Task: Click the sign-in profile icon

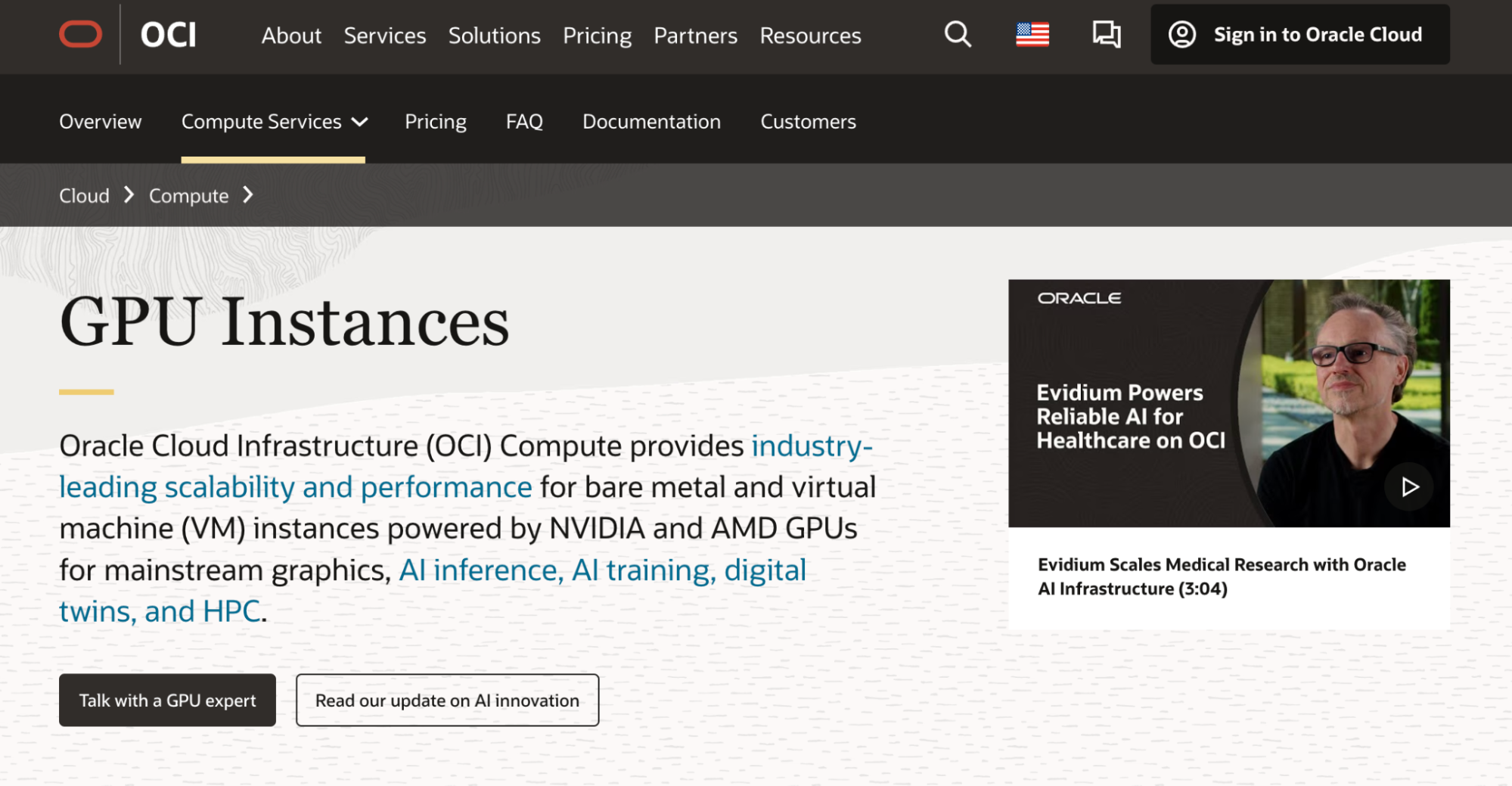Action: coord(1183,34)
